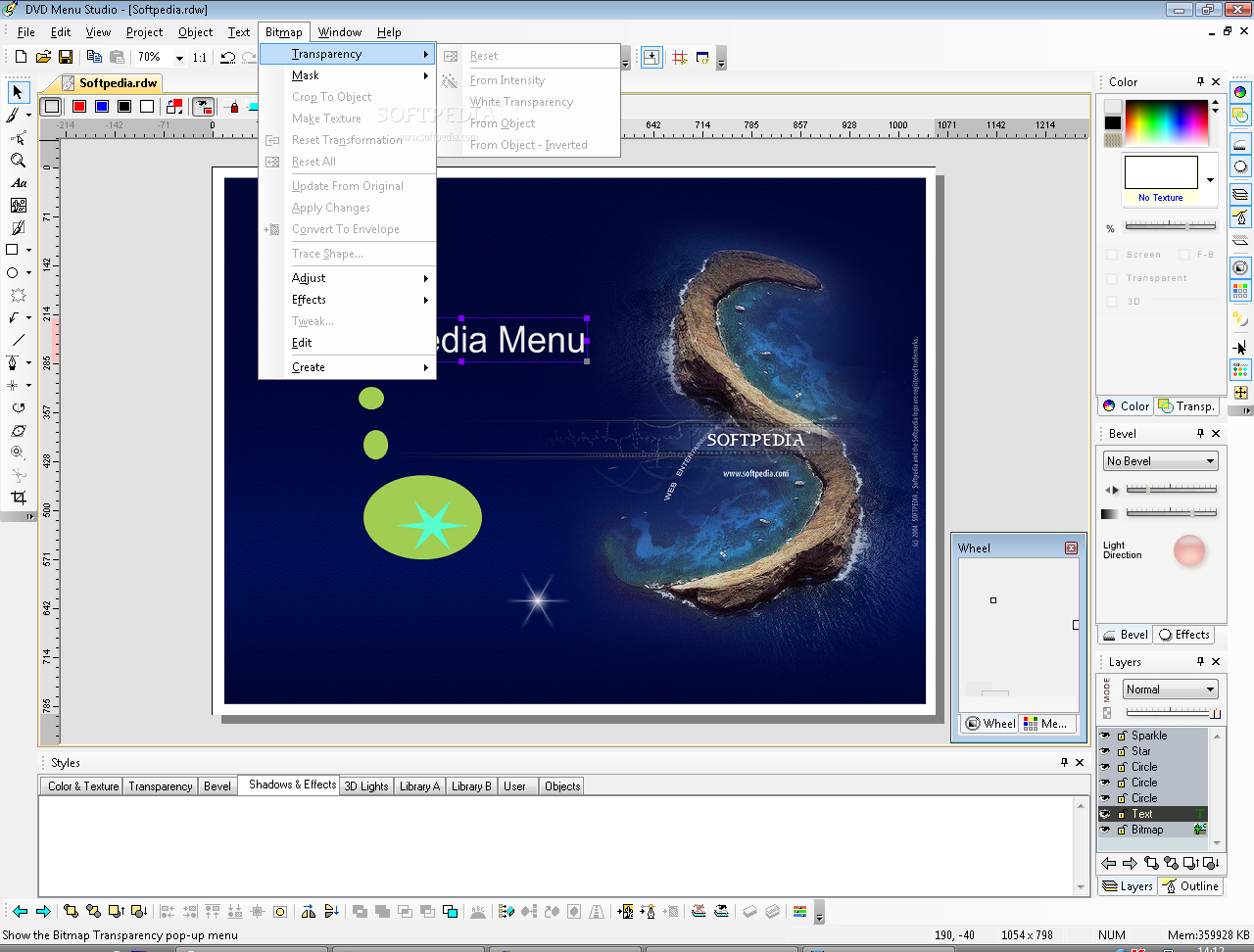Viewport: 1254px width, 952px height.
Task: Pick the red color swatch
Action: click(x=79, y=106)
